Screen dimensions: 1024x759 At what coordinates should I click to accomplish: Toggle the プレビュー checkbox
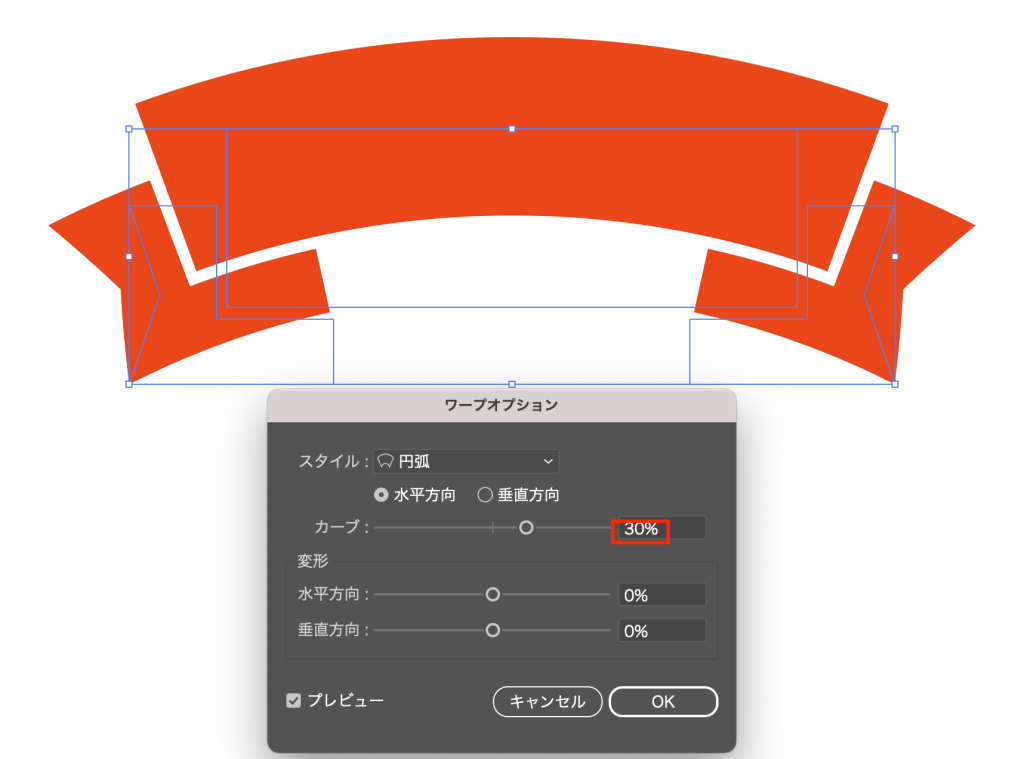(x=294, y=701)
